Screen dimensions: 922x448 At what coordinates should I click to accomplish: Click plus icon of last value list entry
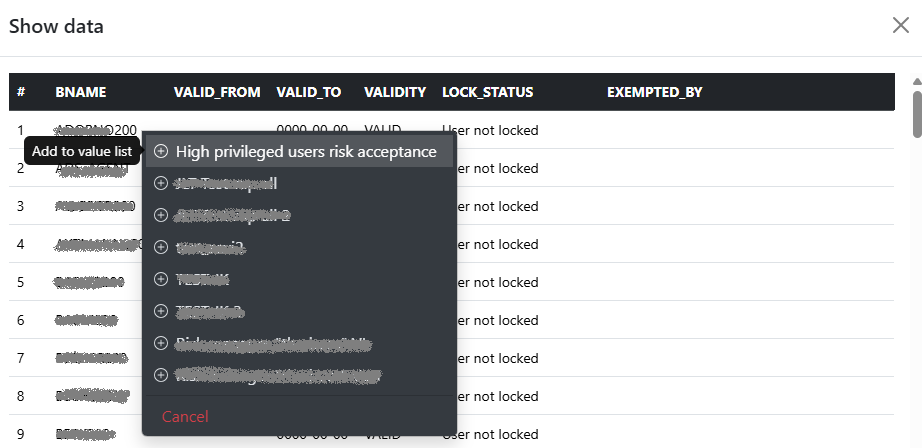(161, 375)
